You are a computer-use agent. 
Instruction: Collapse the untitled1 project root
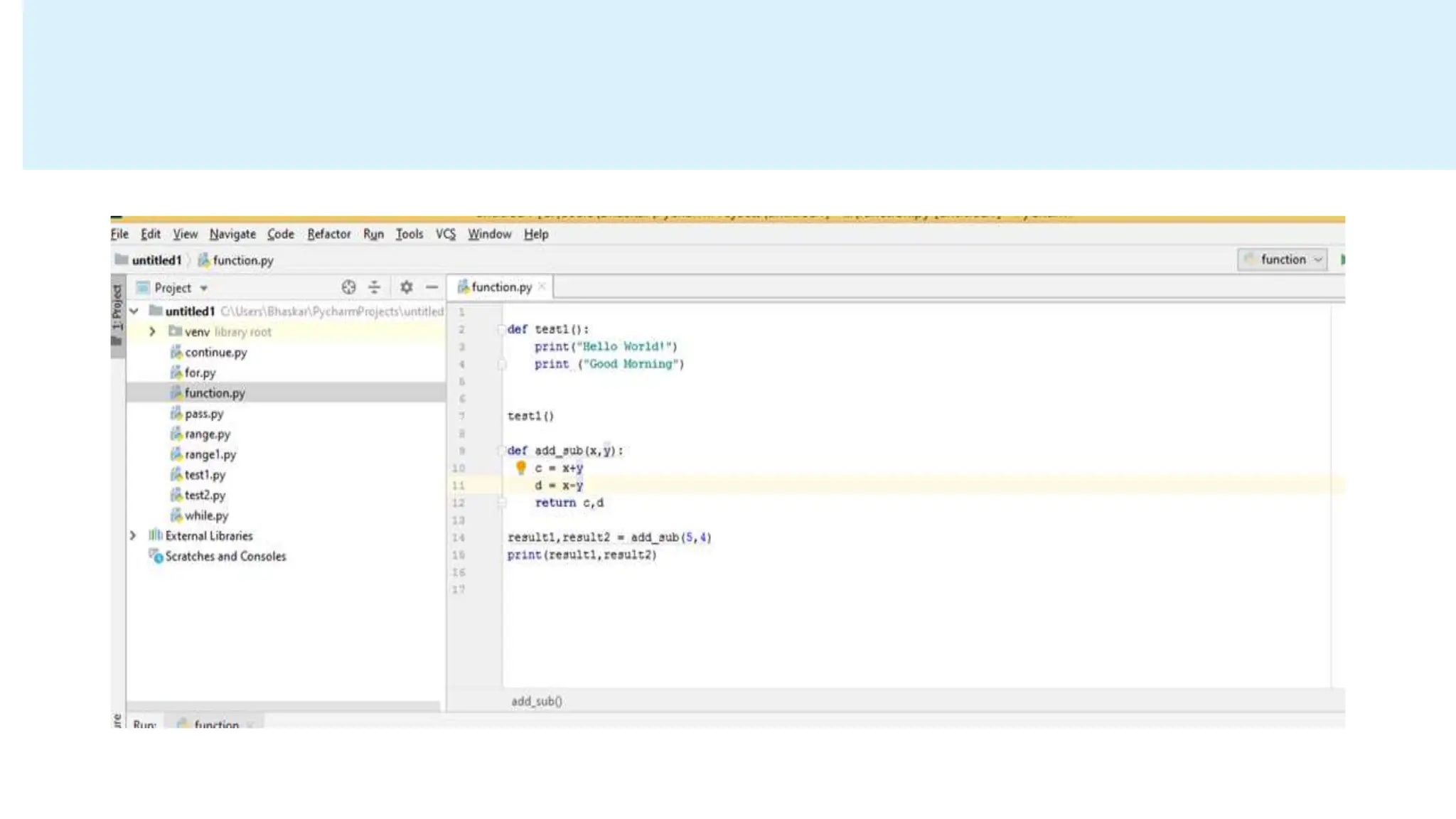[x=134, y=311]
